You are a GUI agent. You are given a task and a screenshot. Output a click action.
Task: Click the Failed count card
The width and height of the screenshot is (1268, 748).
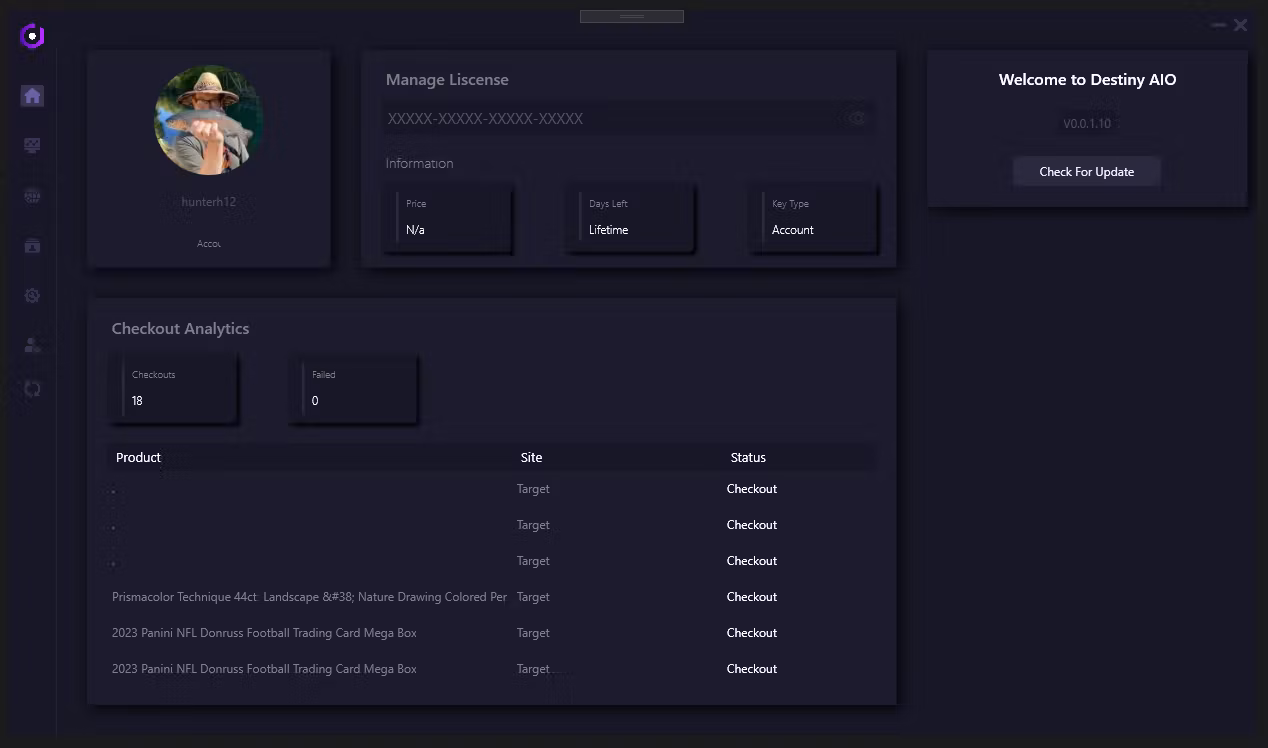(354, 388)
